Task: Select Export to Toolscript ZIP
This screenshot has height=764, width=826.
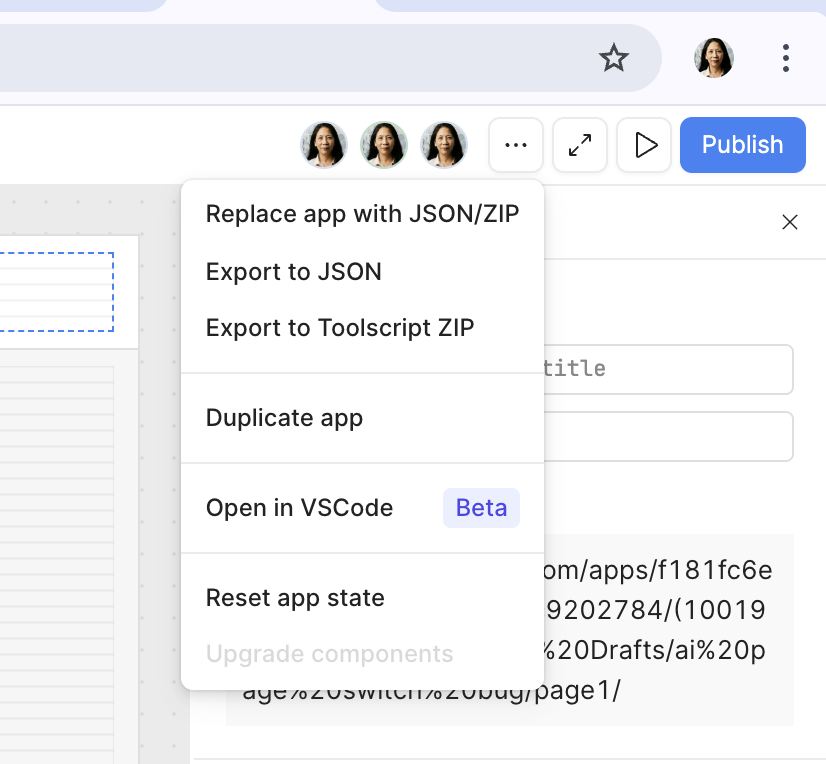Action: click(362, 328)
